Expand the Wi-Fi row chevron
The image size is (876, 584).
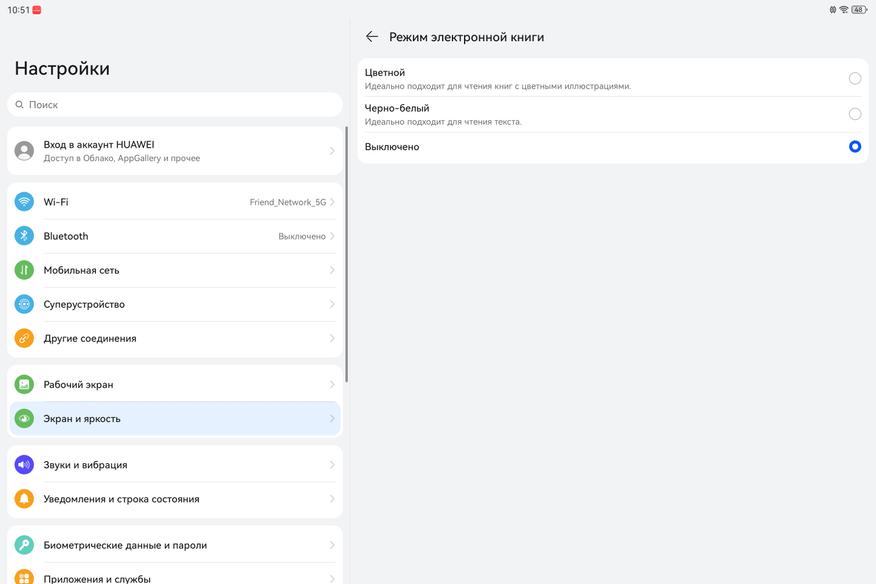click(x=332, y=202)
